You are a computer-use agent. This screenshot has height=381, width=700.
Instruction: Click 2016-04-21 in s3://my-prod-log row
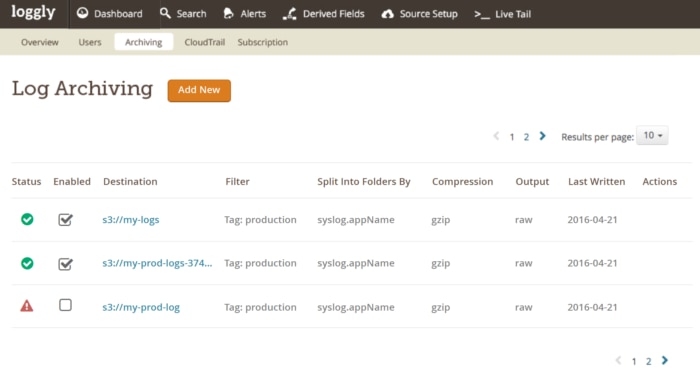click(x=592, y=307)
